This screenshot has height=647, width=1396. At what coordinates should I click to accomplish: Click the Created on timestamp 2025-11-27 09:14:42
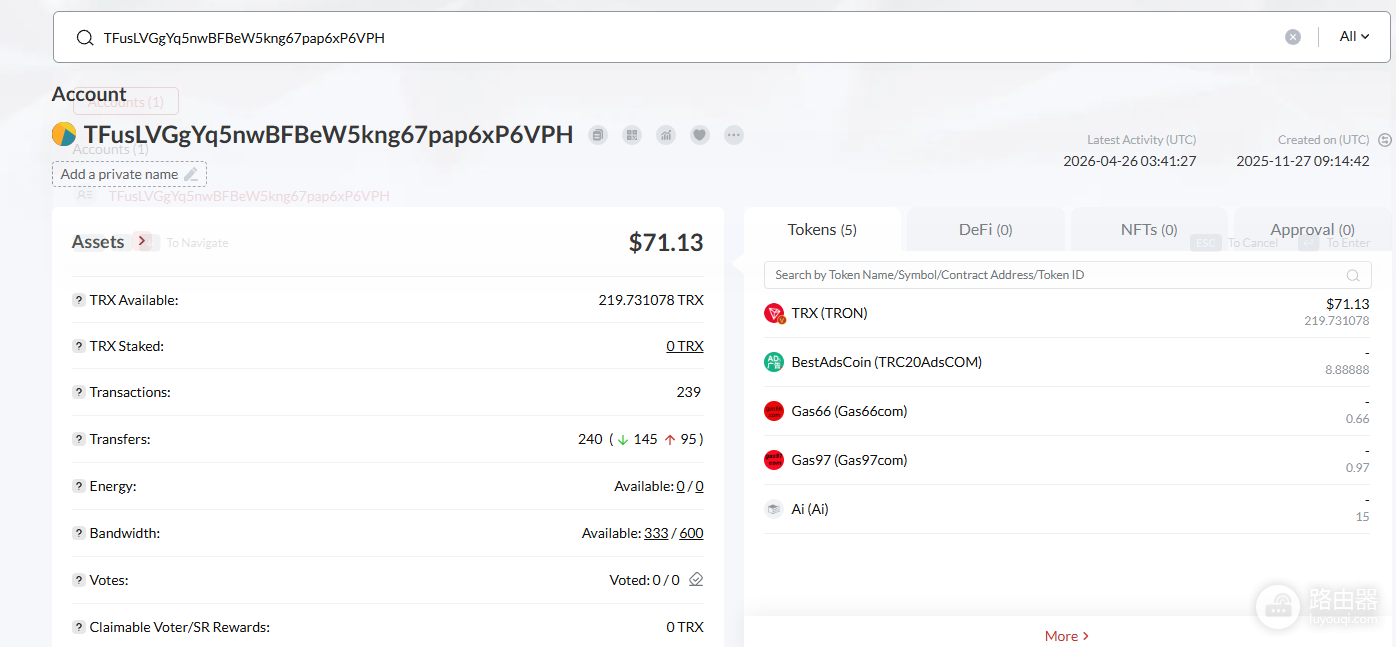(1303, 160)
